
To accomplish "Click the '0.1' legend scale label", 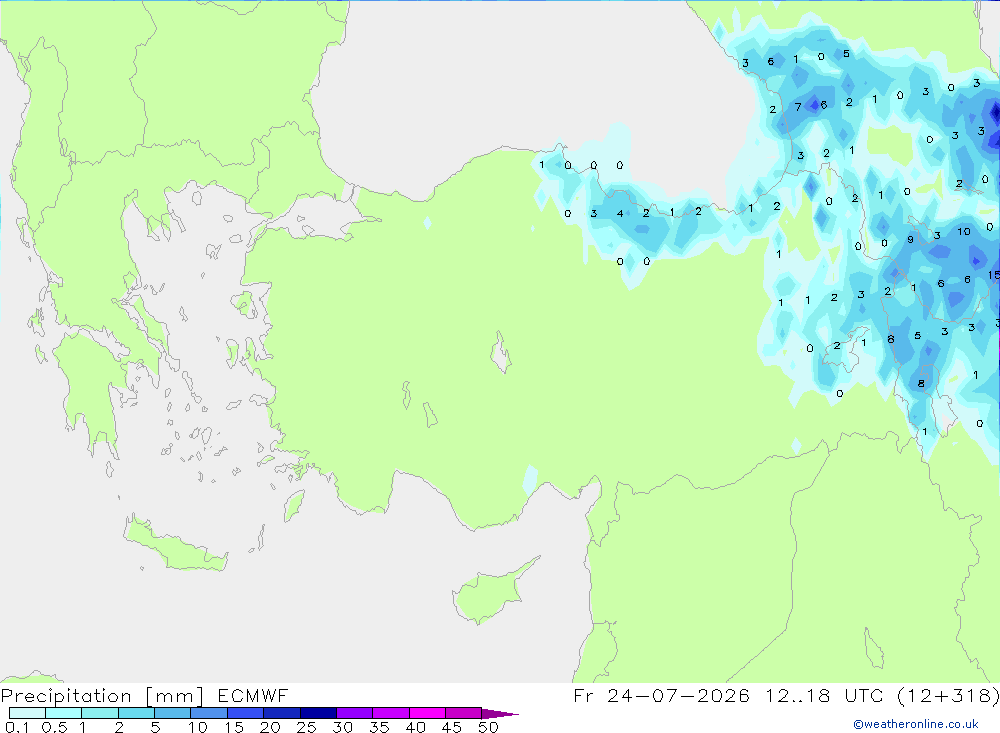I will coord(17,727).
